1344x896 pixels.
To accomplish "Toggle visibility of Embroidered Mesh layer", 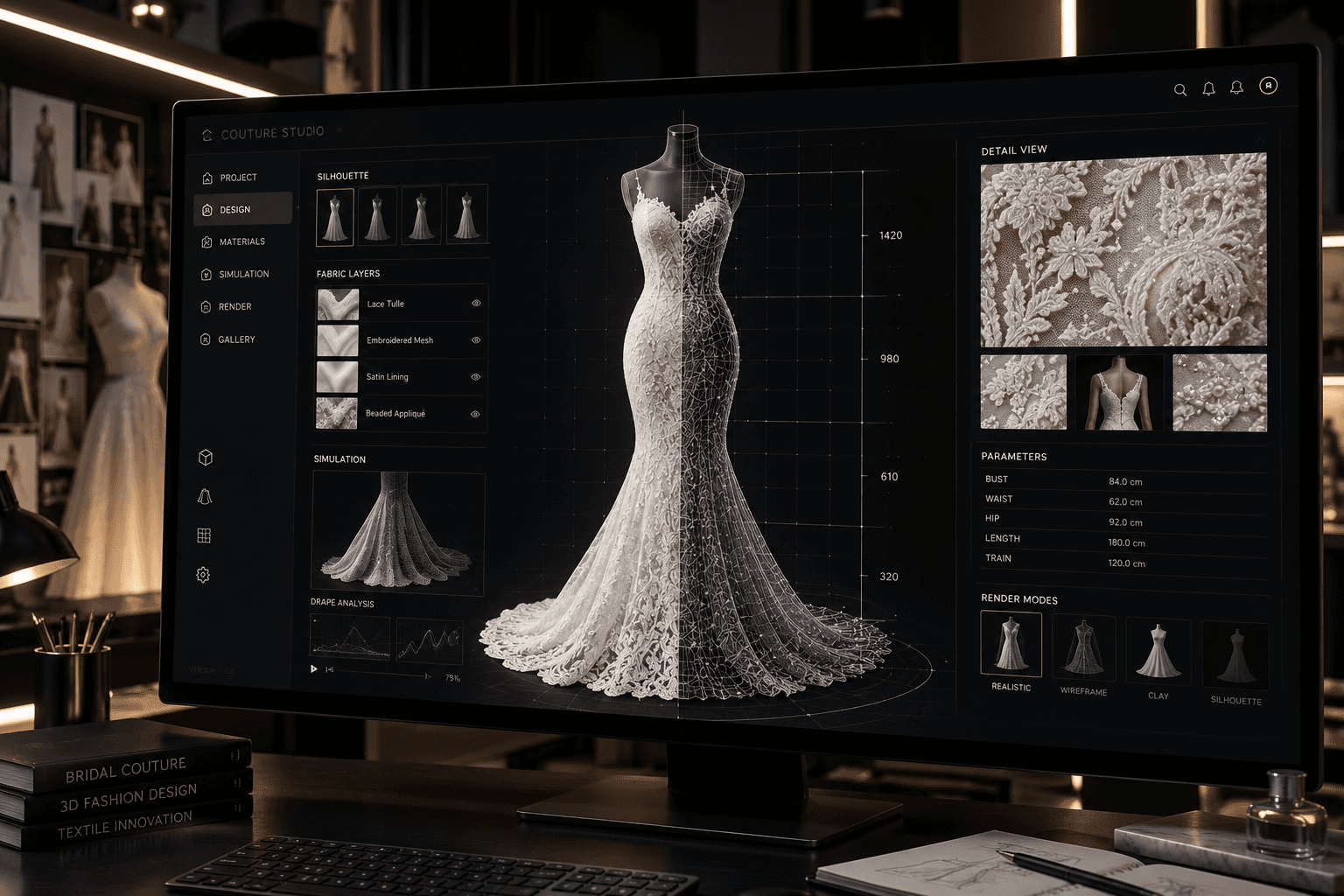I will (x=476, y=340).
